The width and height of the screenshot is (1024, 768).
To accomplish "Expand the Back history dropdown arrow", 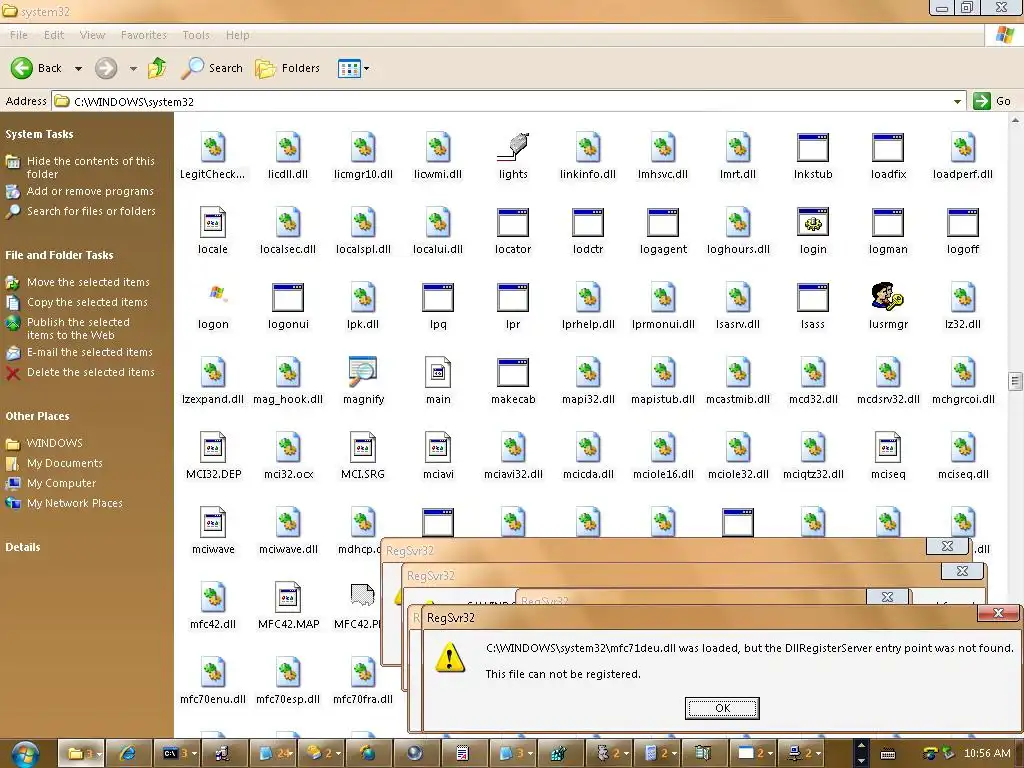I will point(78,68).
